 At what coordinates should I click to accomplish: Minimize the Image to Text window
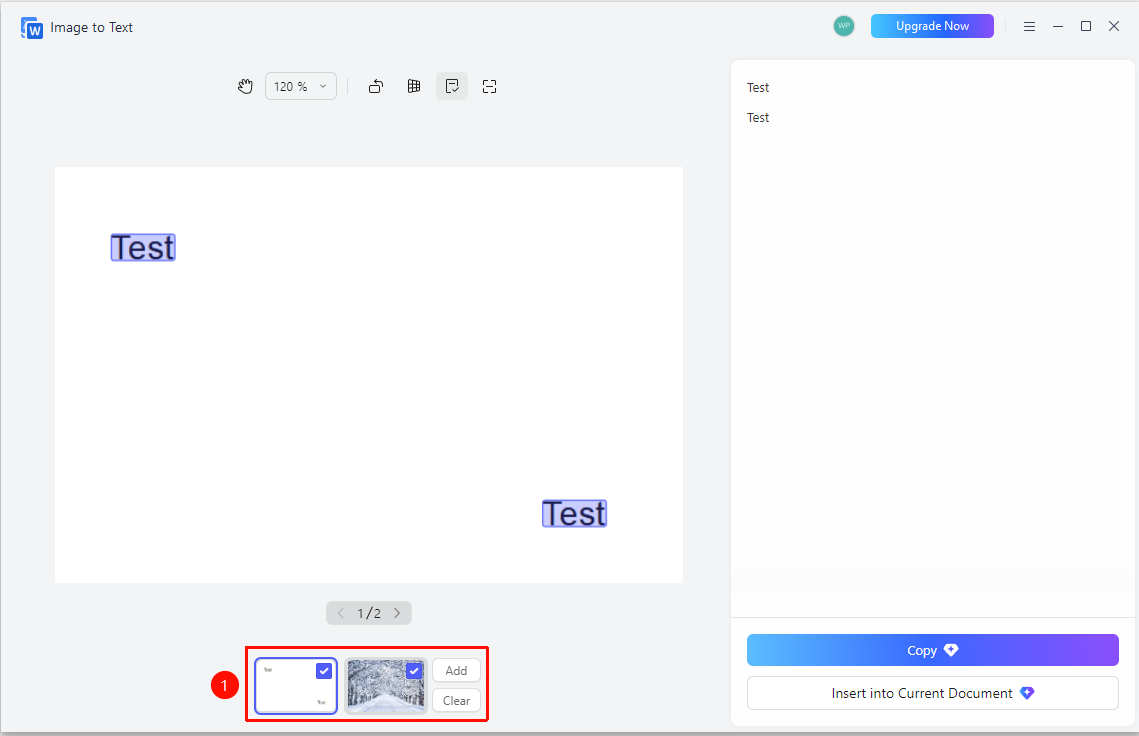coord(1058,26)
